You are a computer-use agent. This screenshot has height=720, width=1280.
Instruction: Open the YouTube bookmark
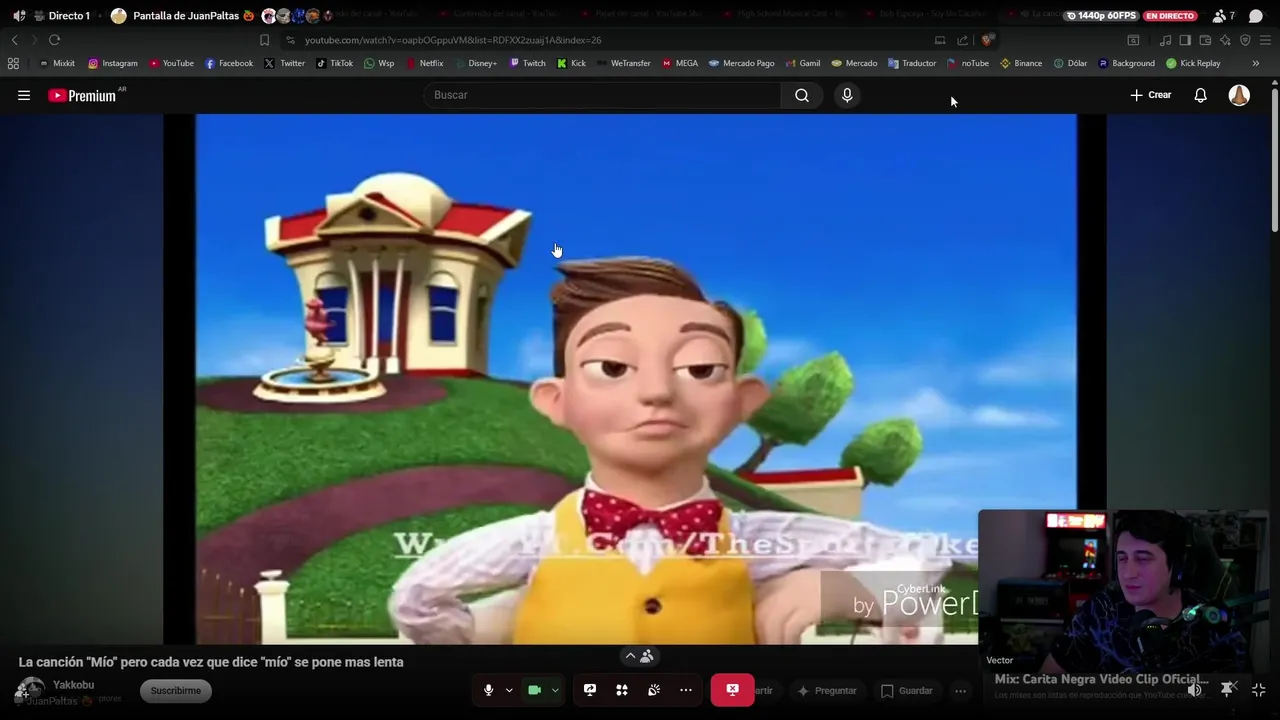pyautogui.click(x=171, y=63)
